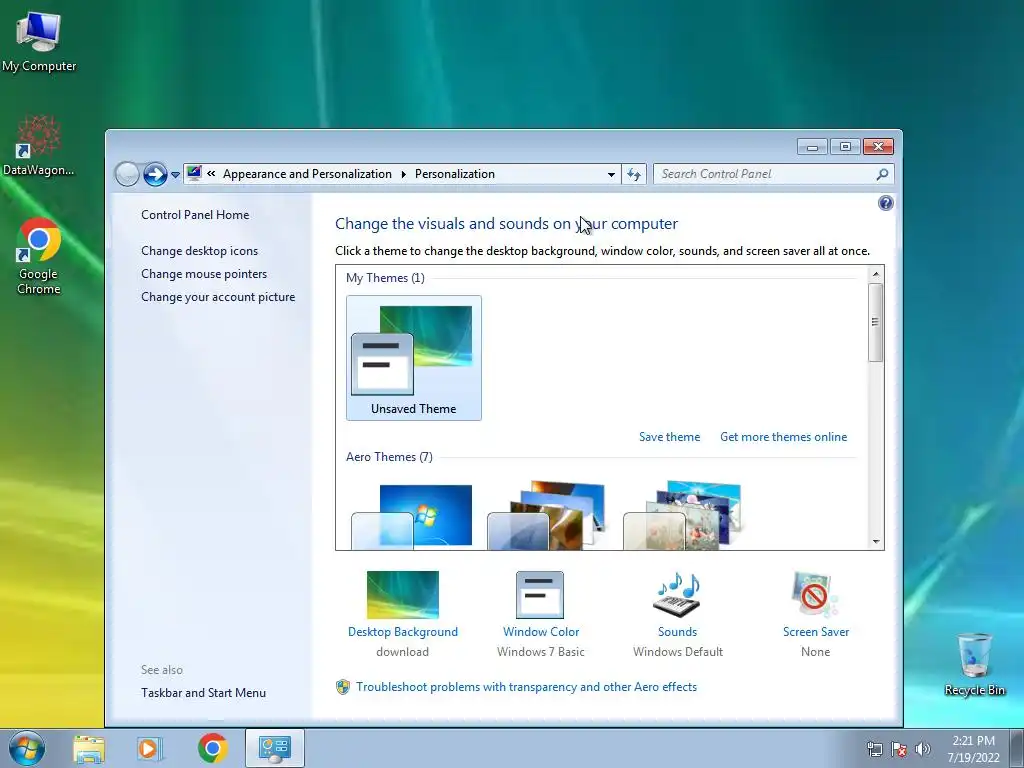Click the Screen Saver link text

point(816,632)
